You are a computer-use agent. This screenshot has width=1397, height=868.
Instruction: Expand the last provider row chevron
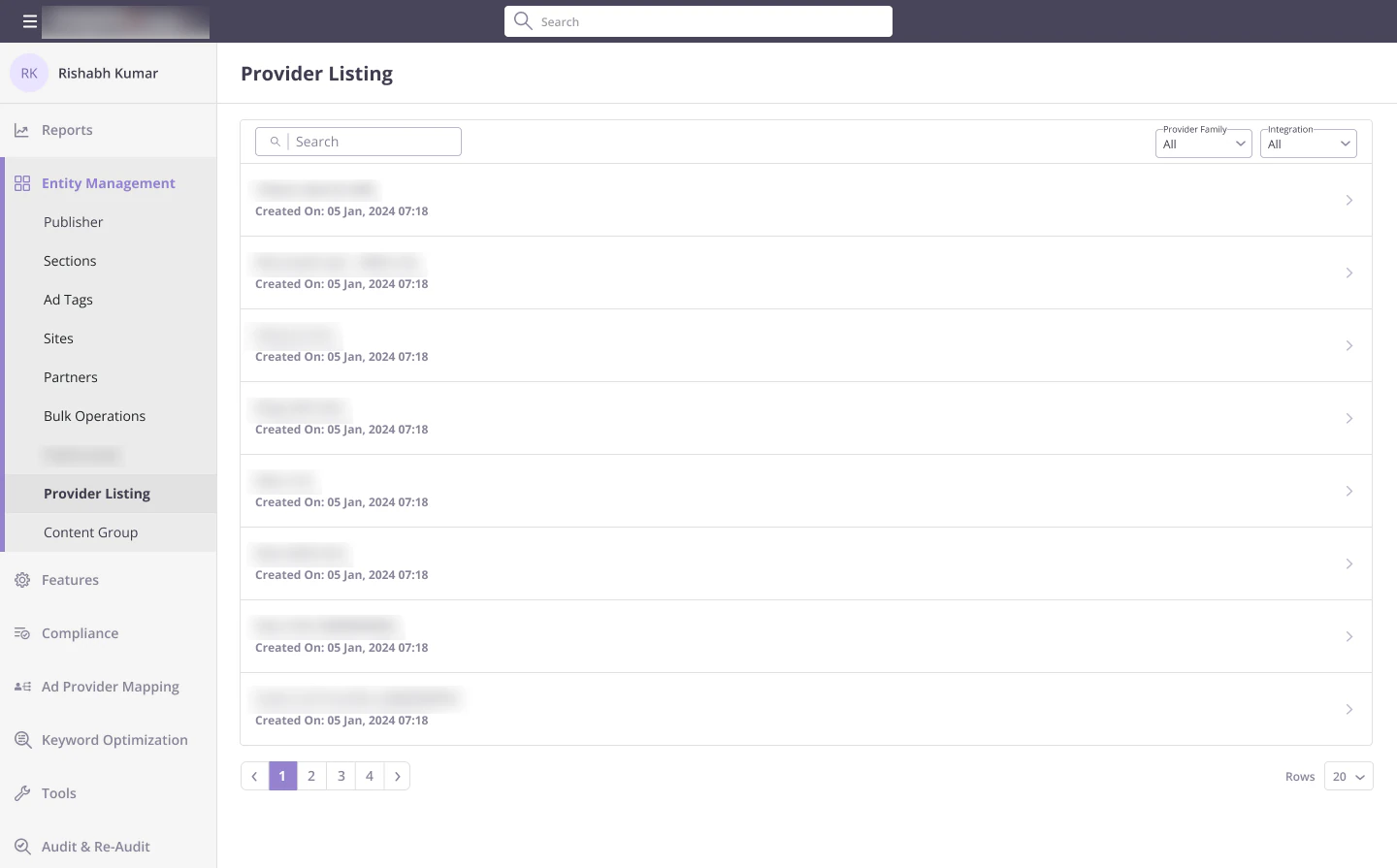click(x=1349, y=709)
